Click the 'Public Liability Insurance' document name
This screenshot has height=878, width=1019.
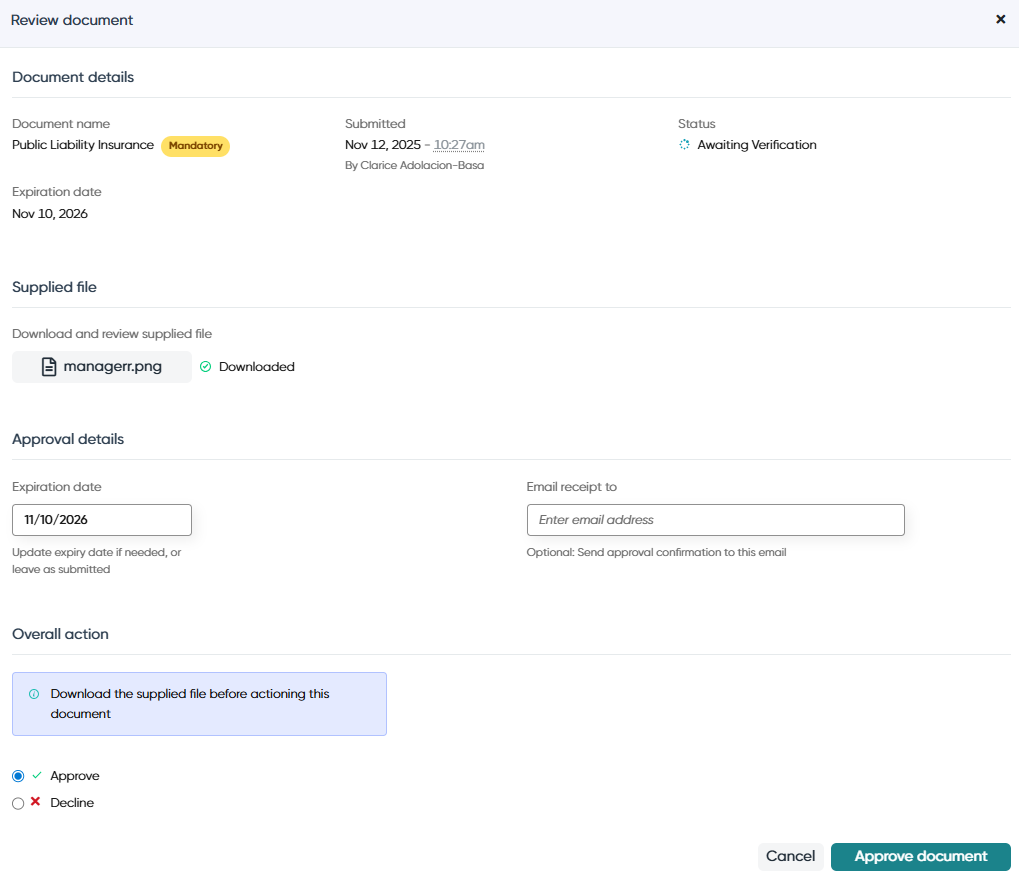[x=83, y=144]
